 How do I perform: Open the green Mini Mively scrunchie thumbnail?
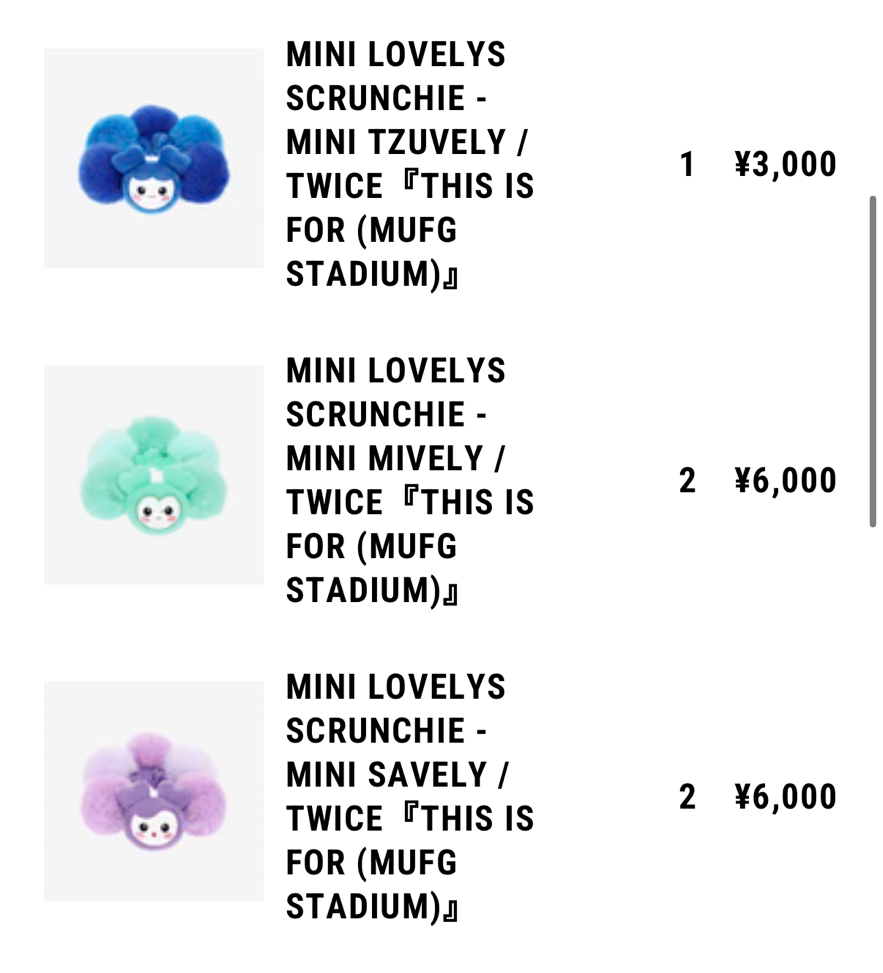pos(153,474)
